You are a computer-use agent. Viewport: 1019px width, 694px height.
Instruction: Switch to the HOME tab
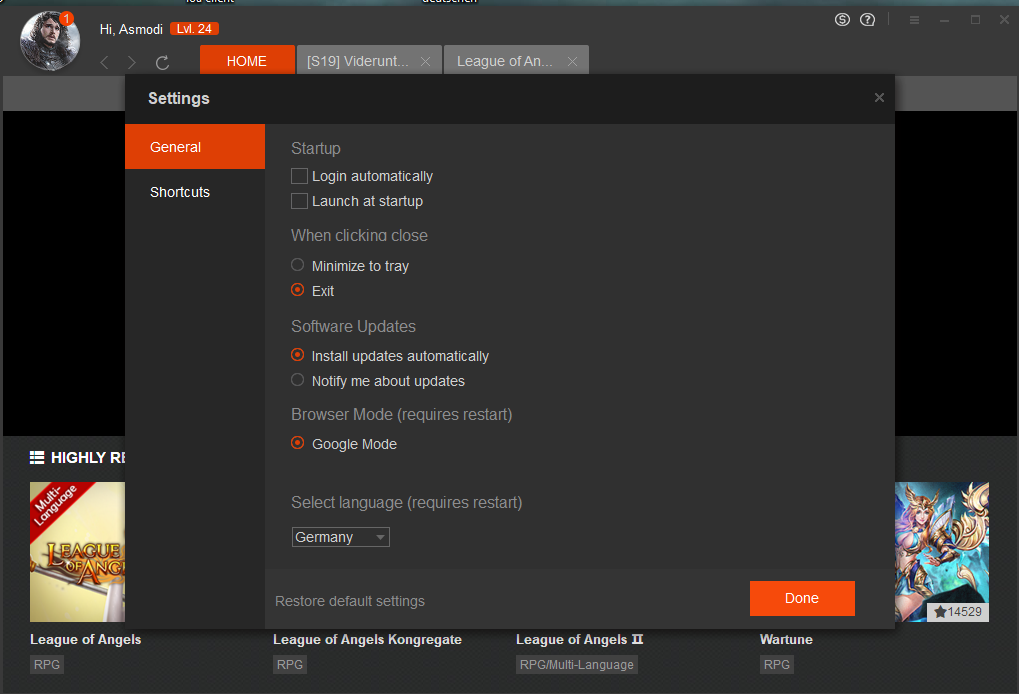[x=246, y=61]
